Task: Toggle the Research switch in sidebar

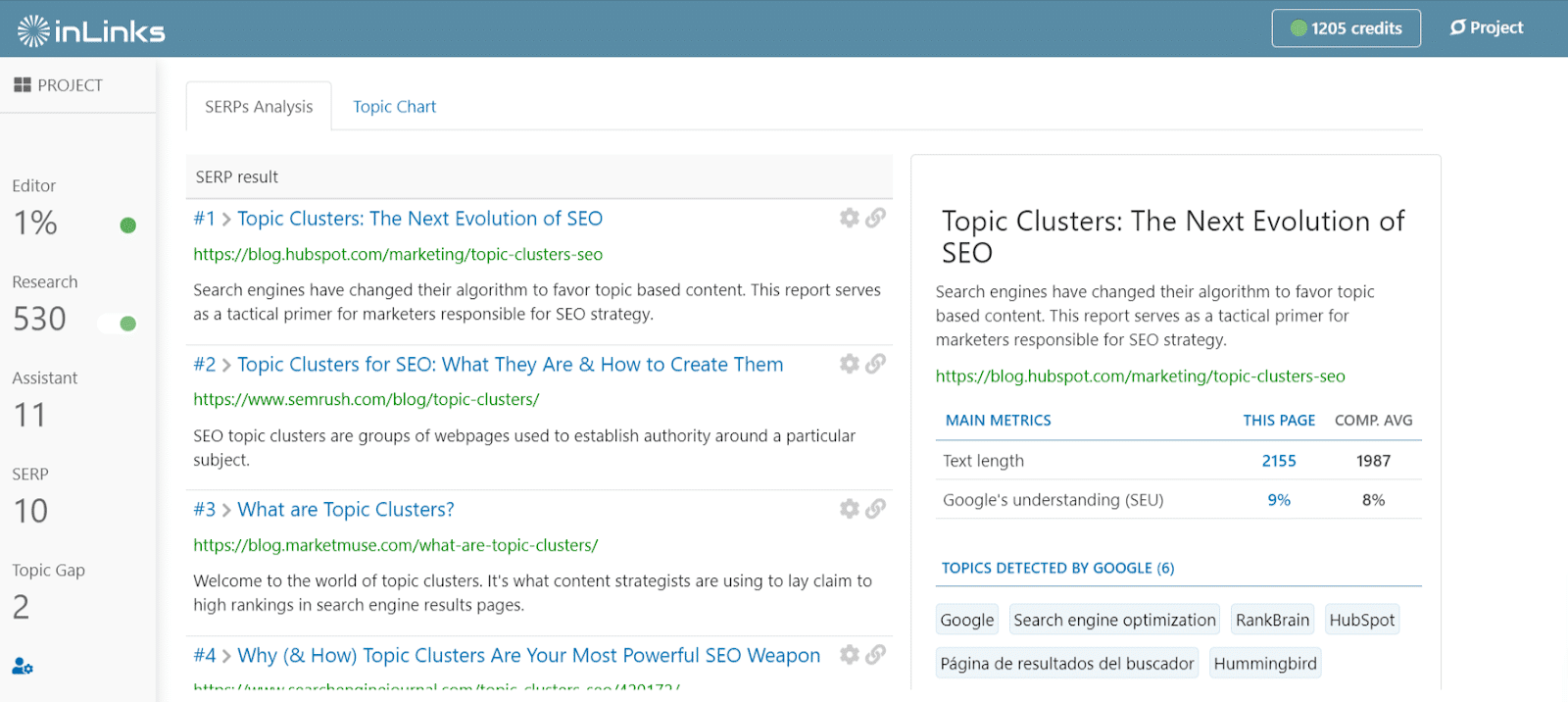Action: coord(118,324)
